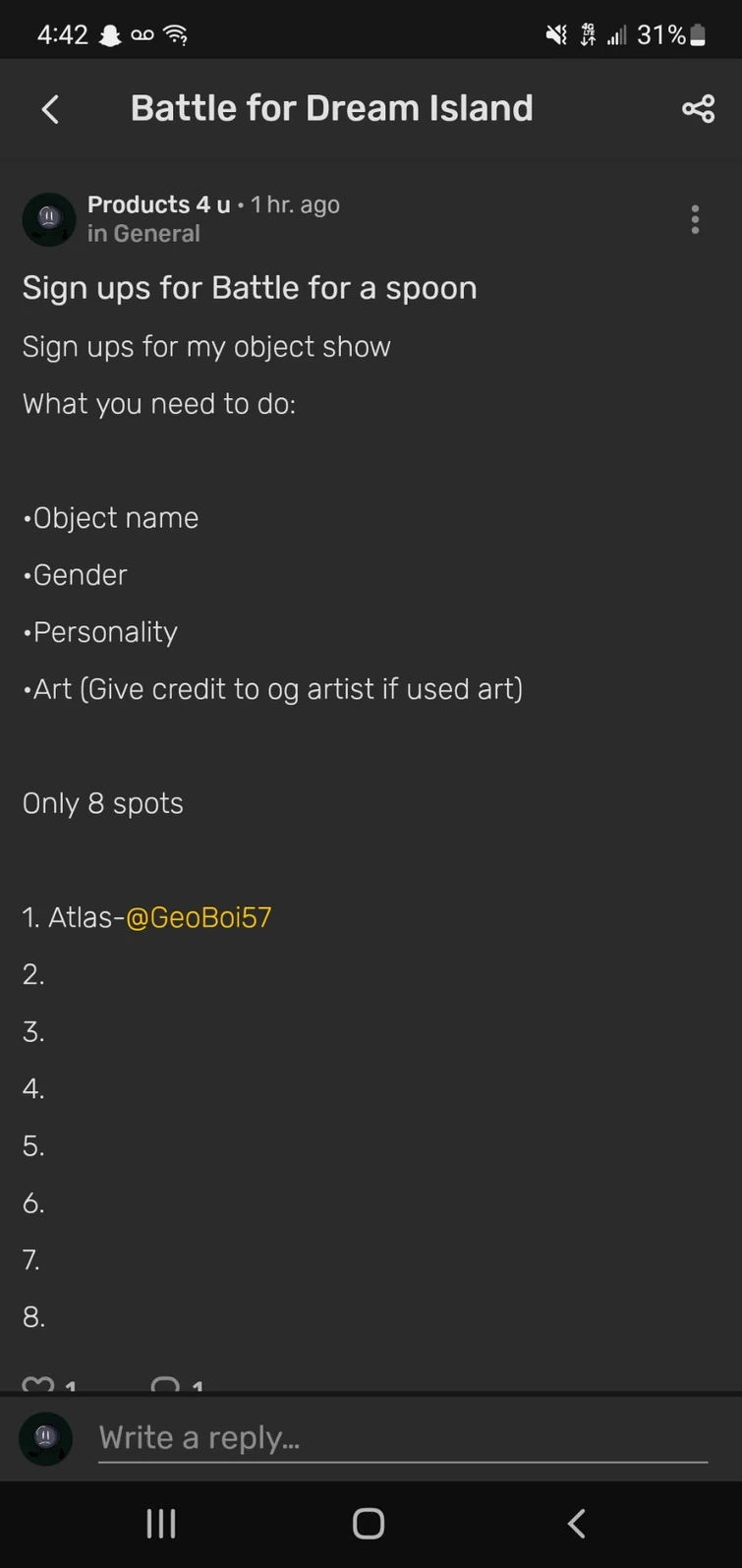Screen dimensions: 742x1568
Task: Tap the Battle for Dream Island header title
Action: [x=331, y=108]
